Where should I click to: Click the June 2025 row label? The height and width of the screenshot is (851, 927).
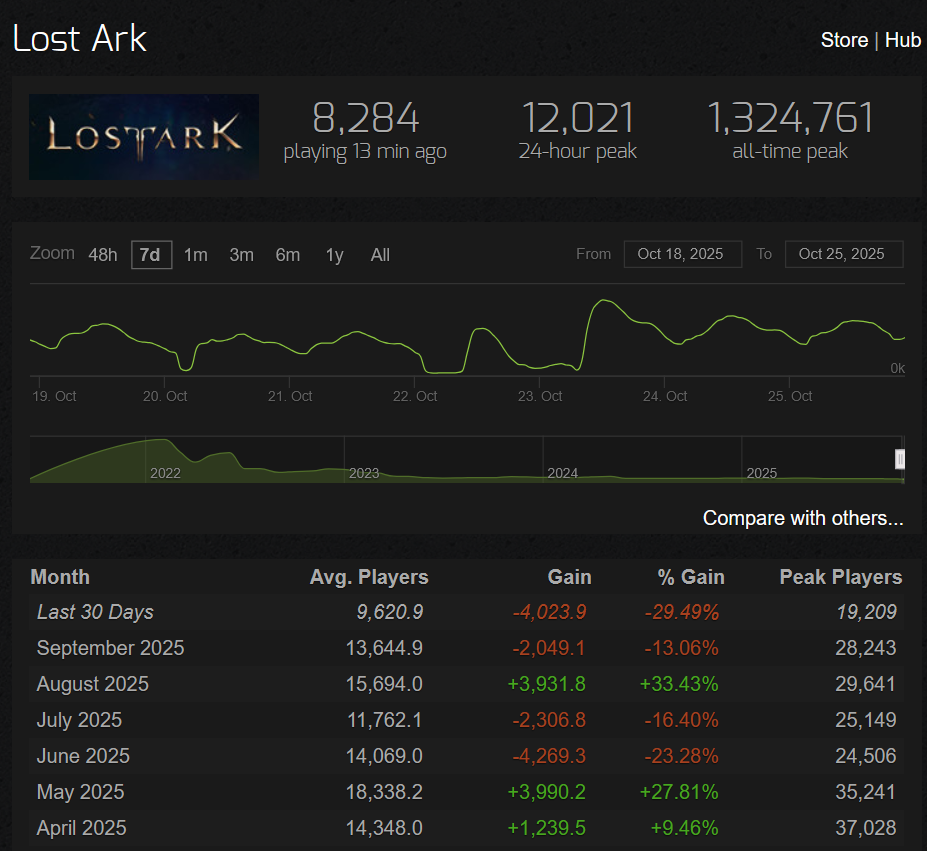click(83, 756)
